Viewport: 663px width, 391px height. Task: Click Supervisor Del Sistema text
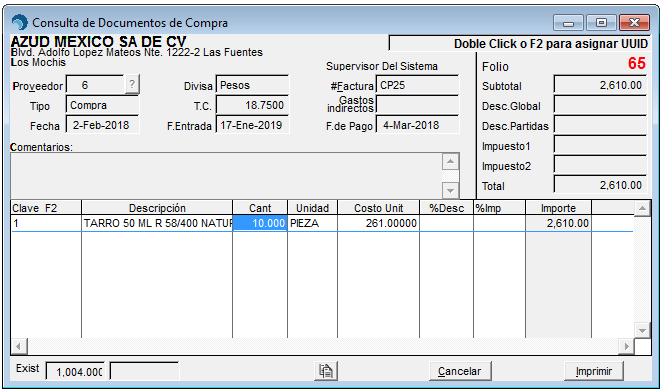click(381, 66)
